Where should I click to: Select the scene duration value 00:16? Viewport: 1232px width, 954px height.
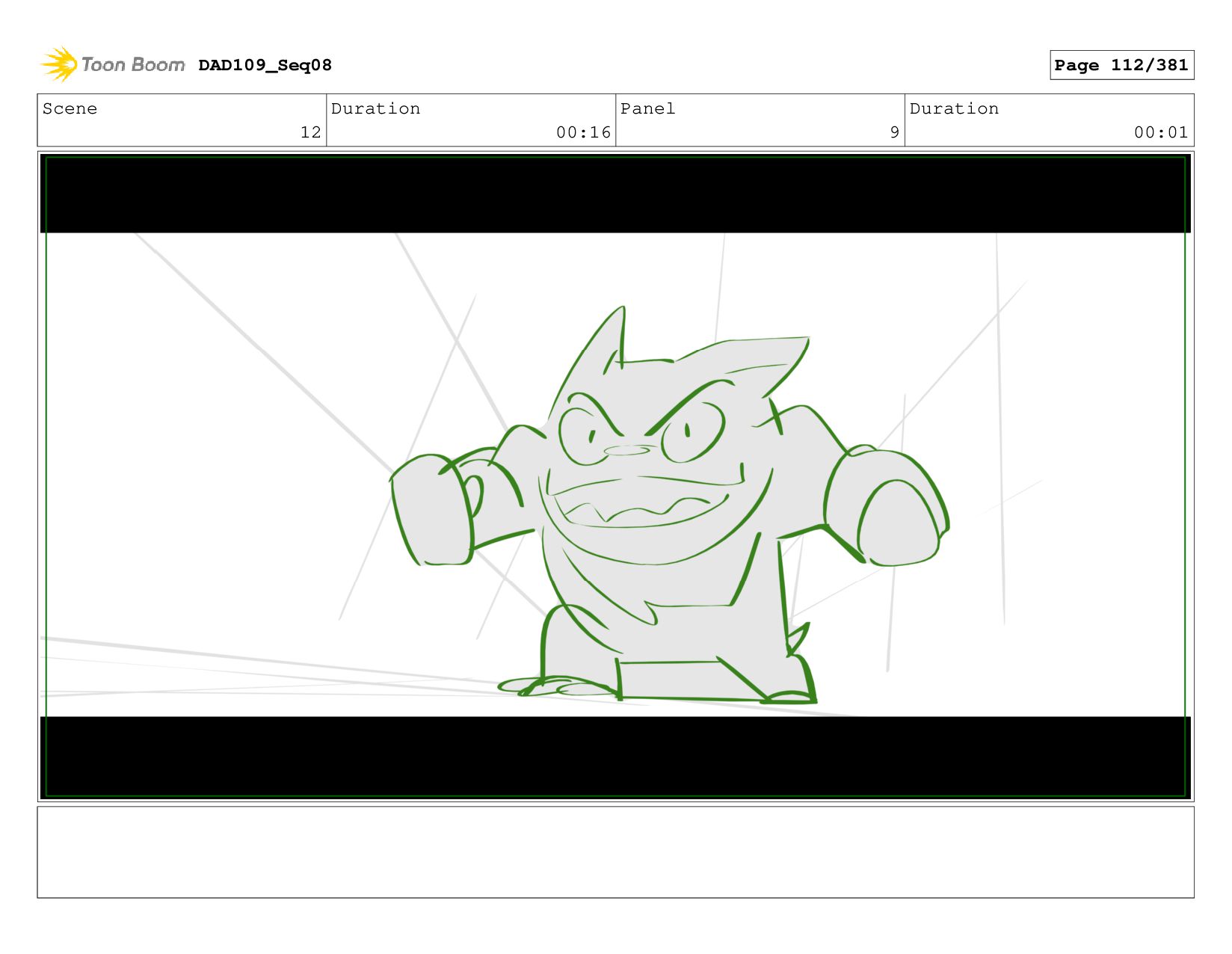click(x=583, y=132)
